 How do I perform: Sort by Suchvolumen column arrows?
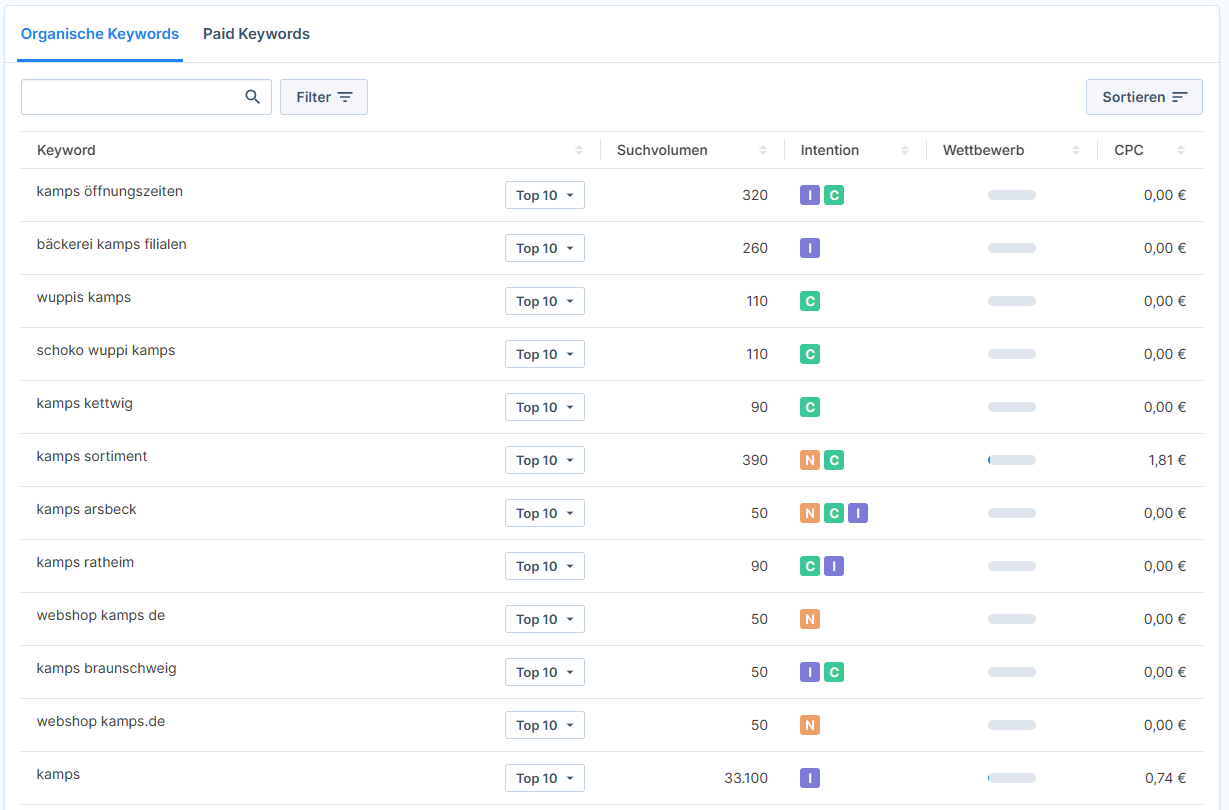[x=763, y=150]
